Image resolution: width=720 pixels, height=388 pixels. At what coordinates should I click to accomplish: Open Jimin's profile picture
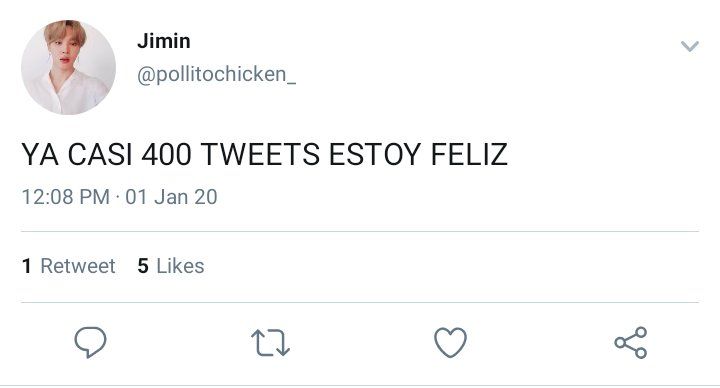(68, 67)
